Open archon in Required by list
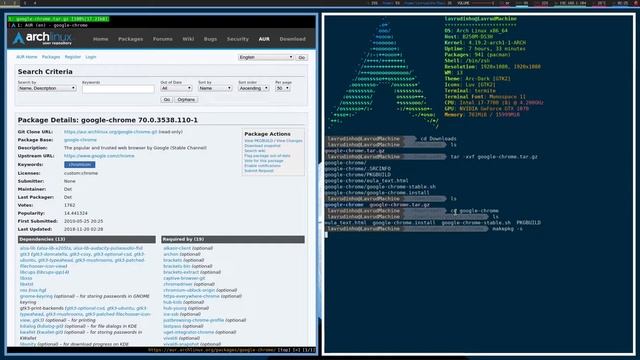The image size is (640, 360). point(171,254)
